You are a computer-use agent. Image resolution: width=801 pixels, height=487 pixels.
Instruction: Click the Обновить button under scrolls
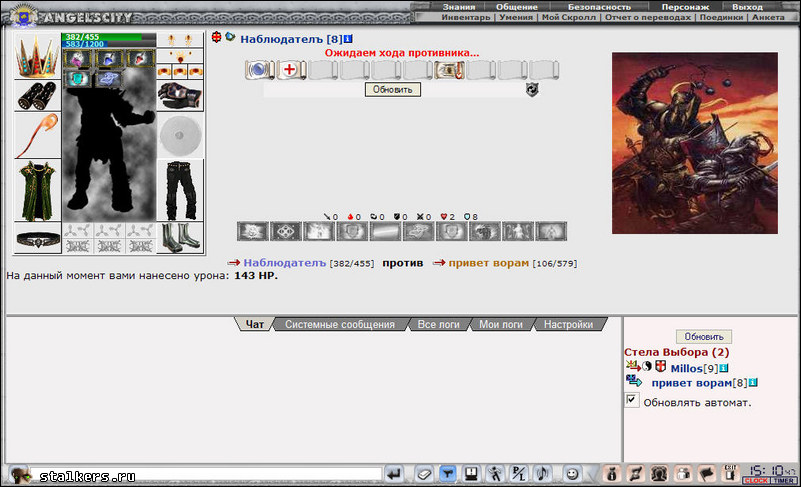point(392,89)
